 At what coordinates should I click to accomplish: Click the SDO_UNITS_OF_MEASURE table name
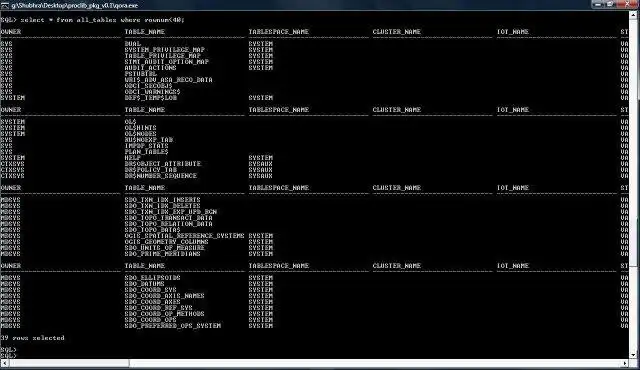(164, 248)
